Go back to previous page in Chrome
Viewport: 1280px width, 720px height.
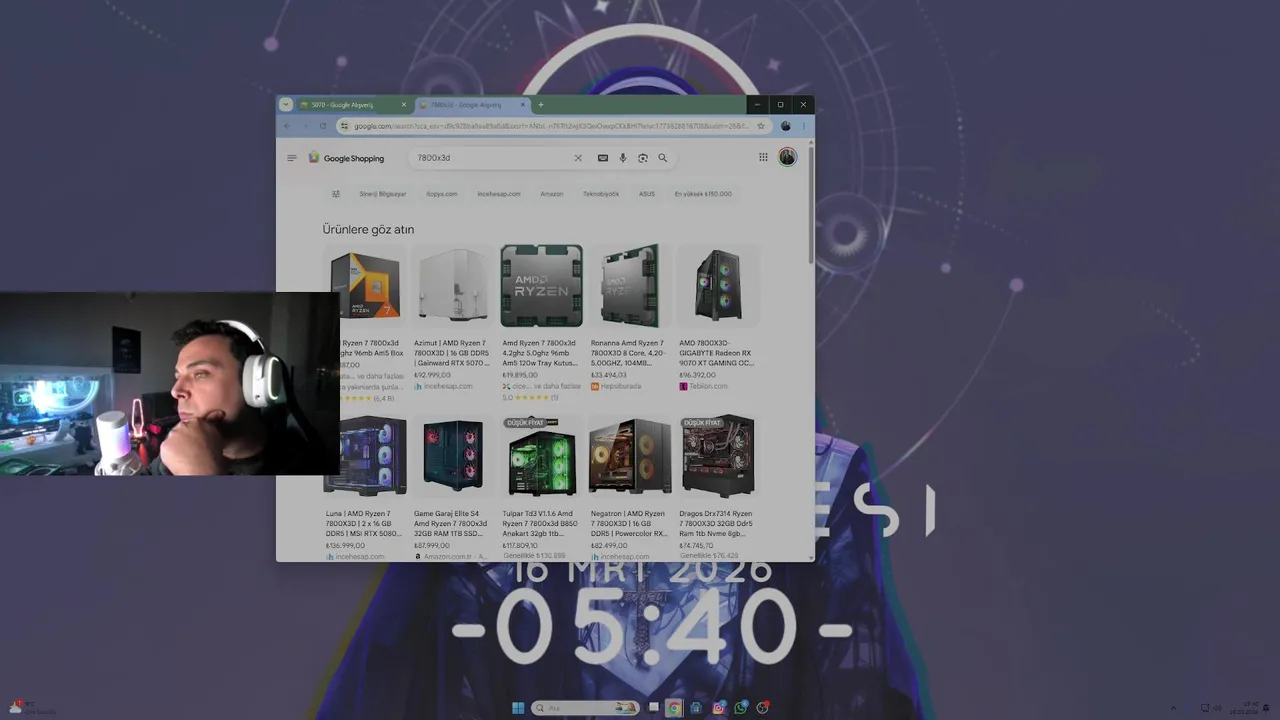click(x=287, y=126)
